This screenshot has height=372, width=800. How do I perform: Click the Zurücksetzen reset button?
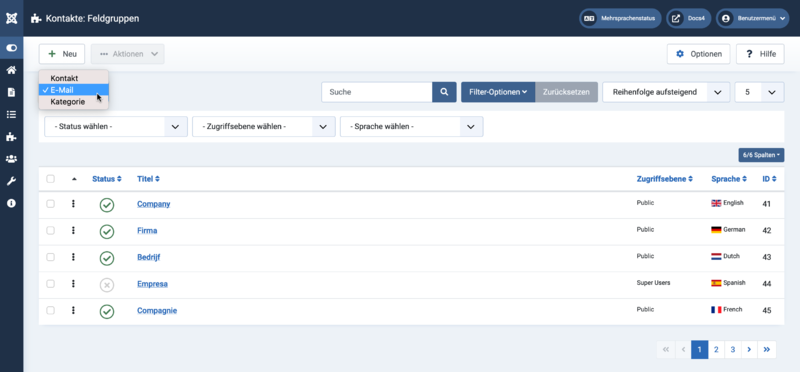pyautogui.click(x=566, y=92)
